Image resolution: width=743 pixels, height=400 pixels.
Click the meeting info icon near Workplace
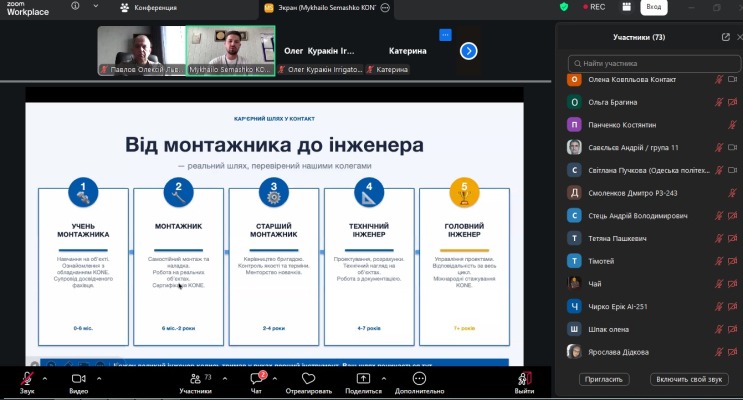pos(75,6)
